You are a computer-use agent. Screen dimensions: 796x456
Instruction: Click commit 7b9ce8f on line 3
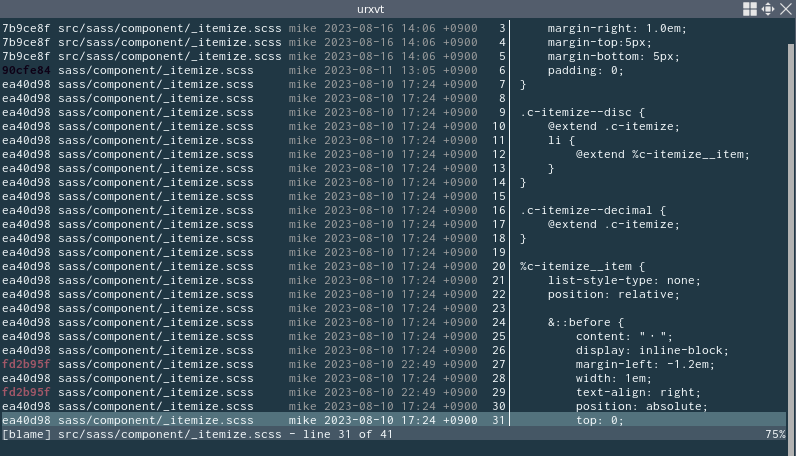point(26,29)
